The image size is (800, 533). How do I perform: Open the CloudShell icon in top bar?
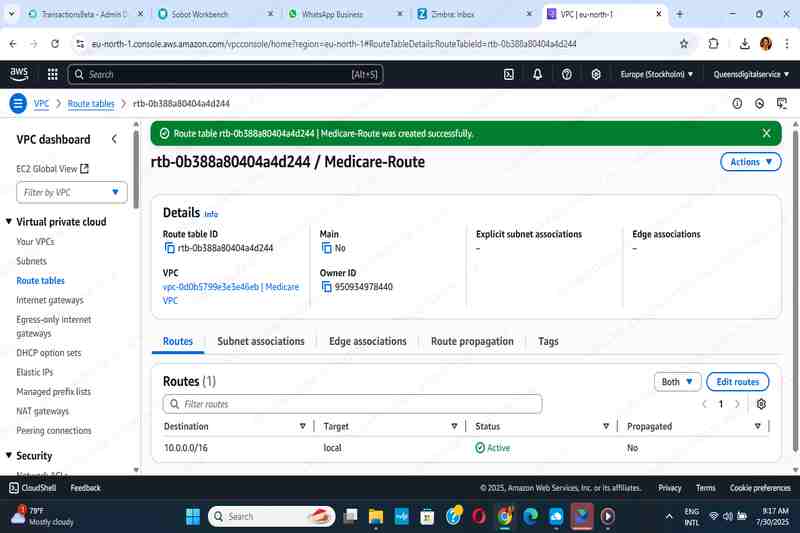[x=509, y=74]
